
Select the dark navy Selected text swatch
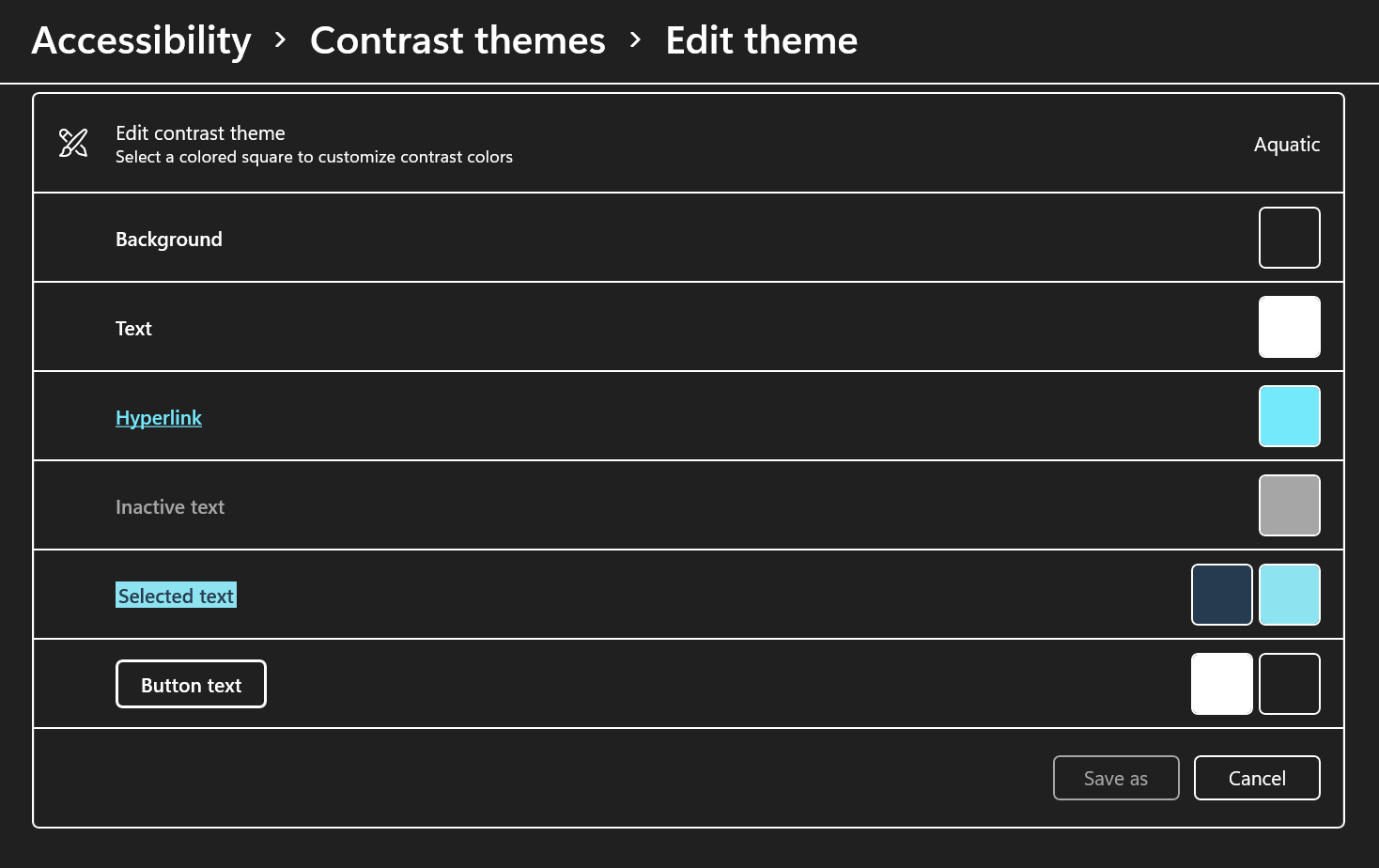click(x=1221, y=595)
